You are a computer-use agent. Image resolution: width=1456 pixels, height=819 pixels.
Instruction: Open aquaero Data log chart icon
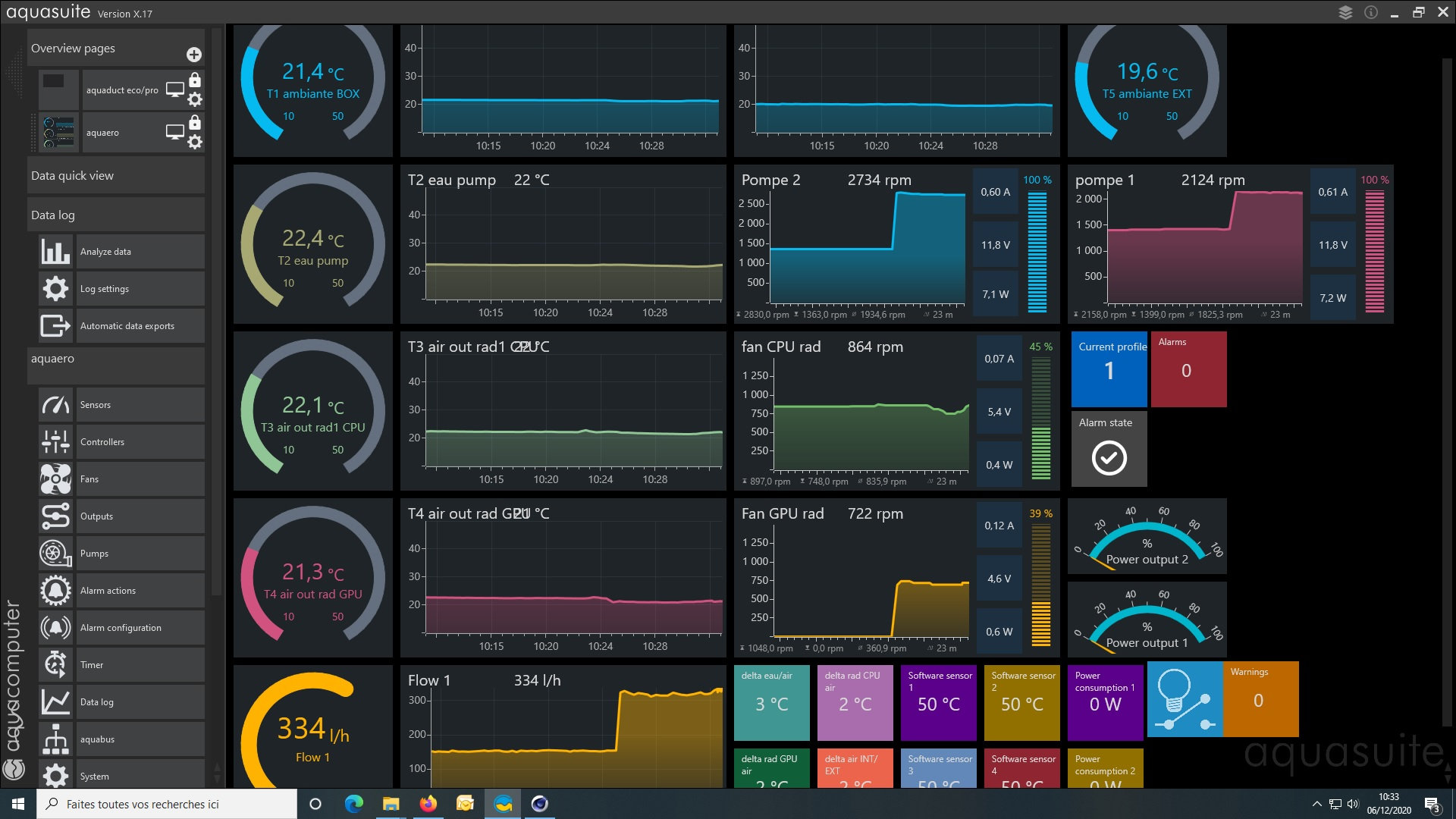55,702
